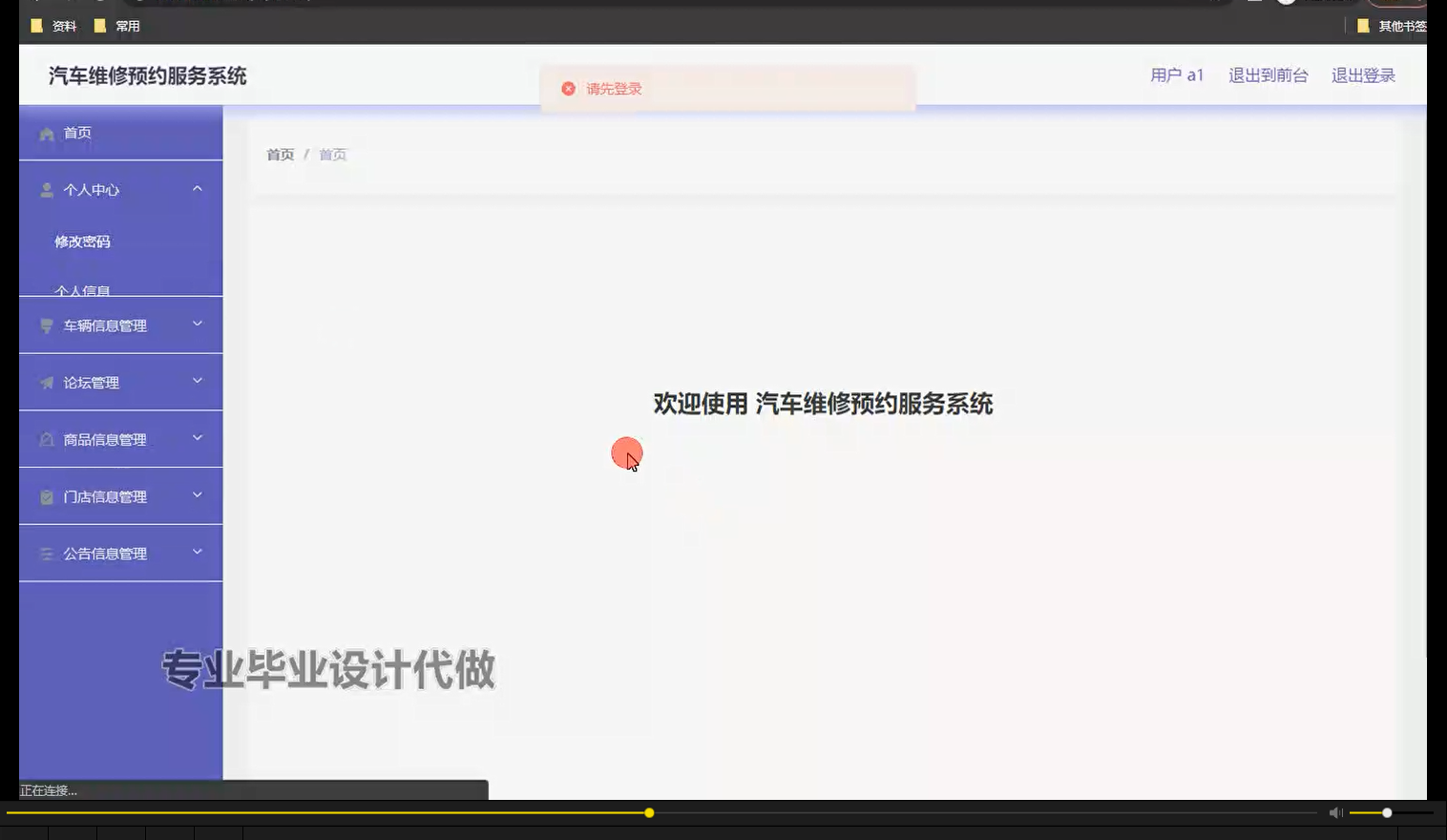Open the 常用 bookmark folder
The height and width of the screenshot is (840, 1447).
tap(117, 26)
